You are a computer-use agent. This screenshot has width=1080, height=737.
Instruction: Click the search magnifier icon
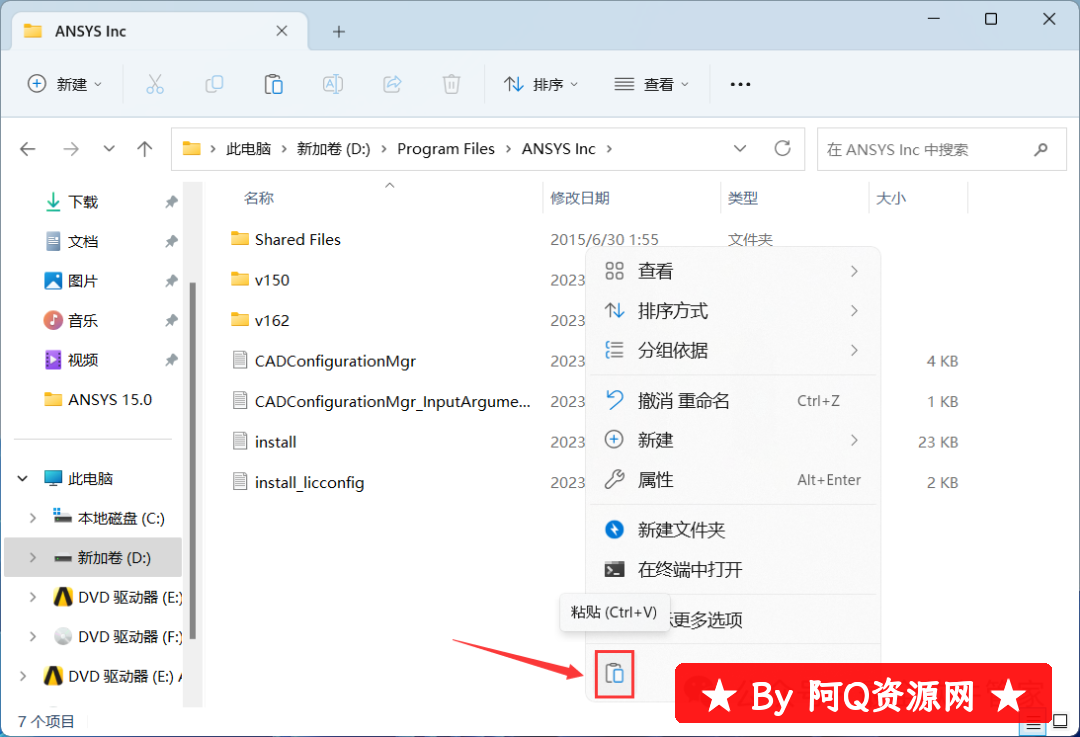pyautogui.click(x=1041, y=149)
